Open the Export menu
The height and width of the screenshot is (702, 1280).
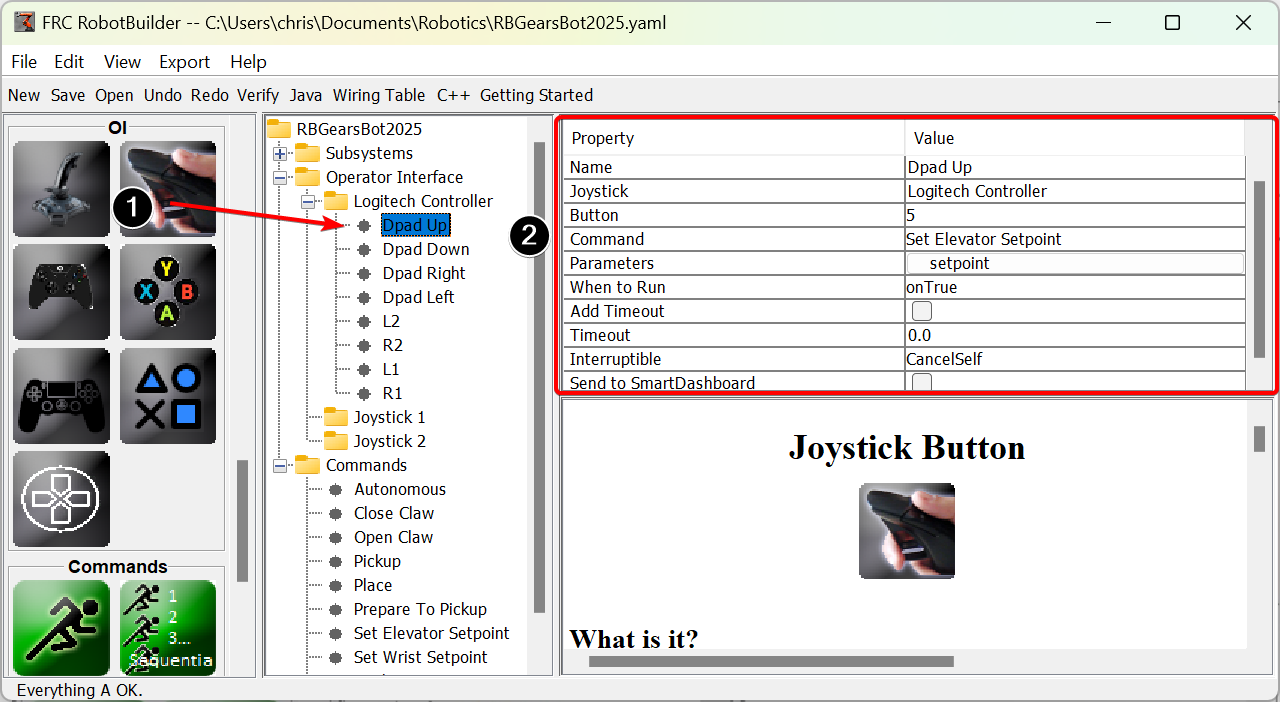click(x=185, y=62)
